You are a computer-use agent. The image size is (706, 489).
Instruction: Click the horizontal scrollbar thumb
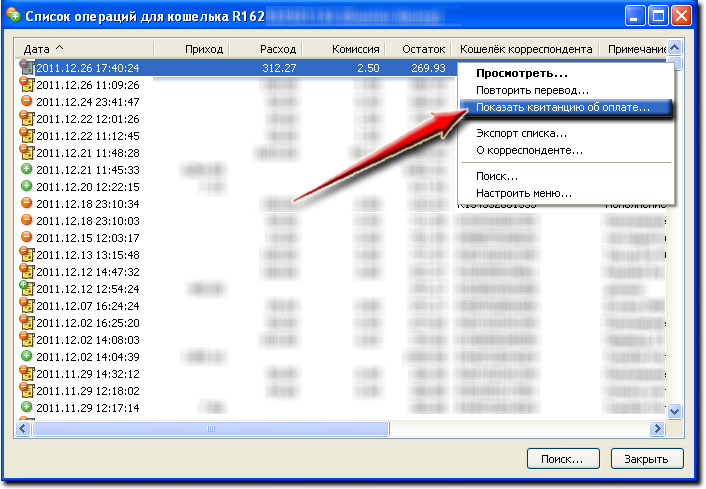click(x=211, y=429)
